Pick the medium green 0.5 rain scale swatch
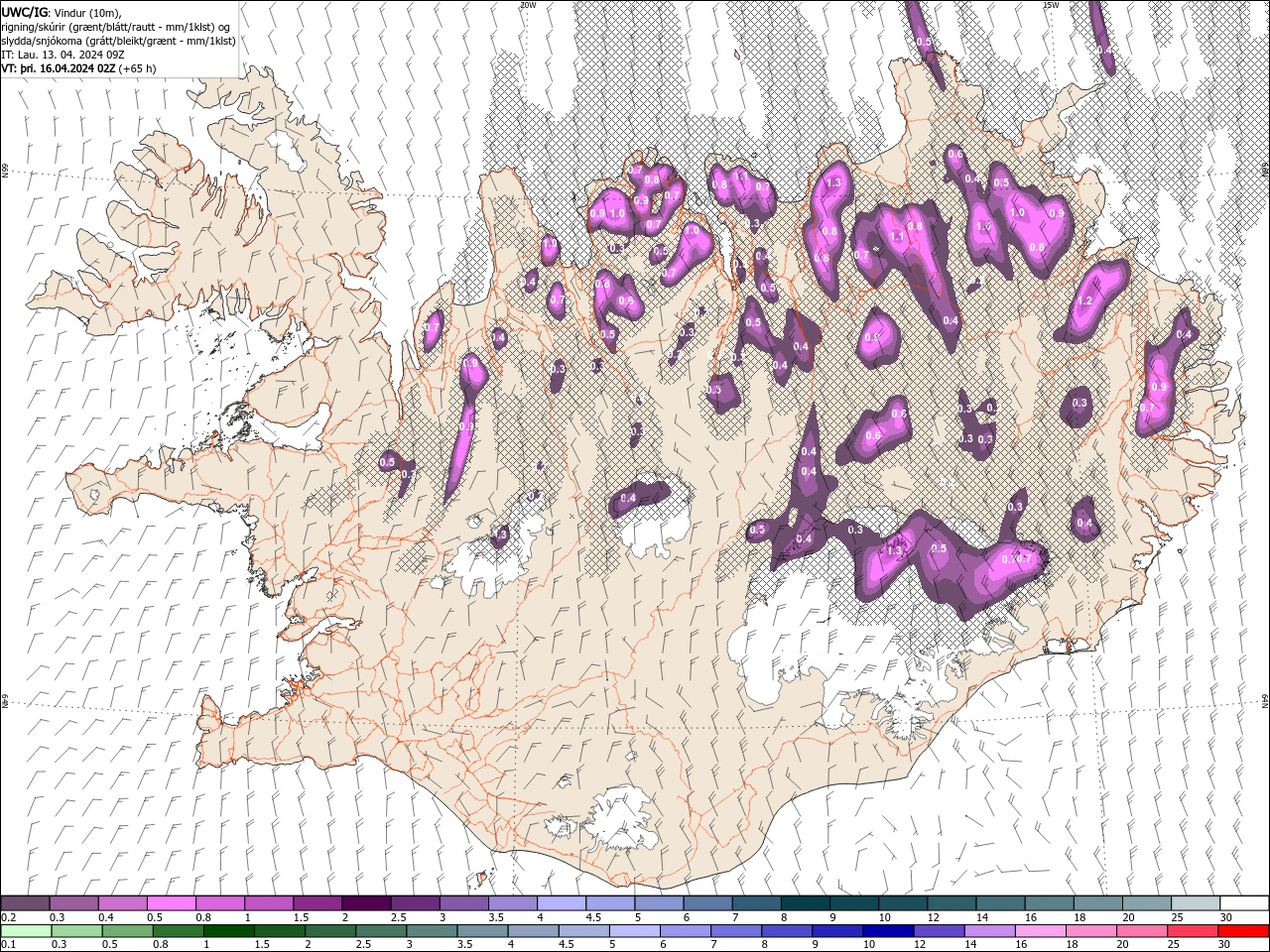The image size is (1270, 952). (127, 931)
